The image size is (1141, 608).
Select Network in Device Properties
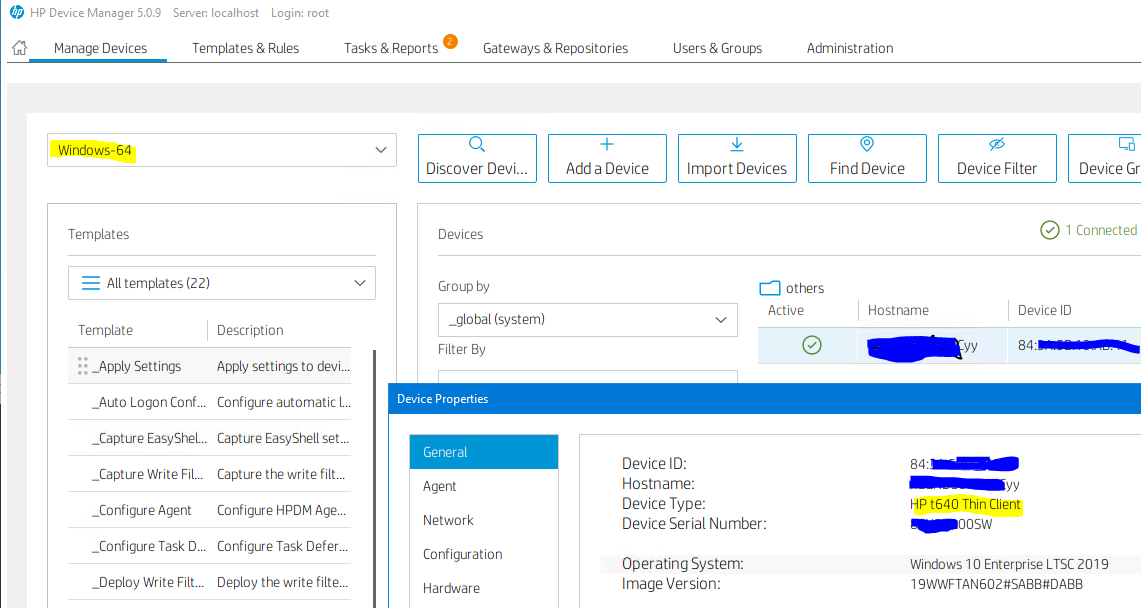(x=484, y=520)
